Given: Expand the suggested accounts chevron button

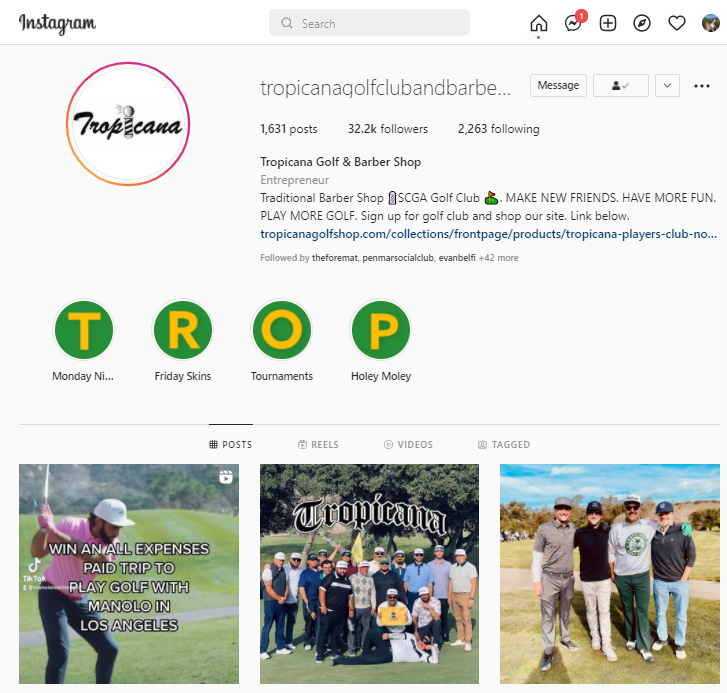Looking at the screenshot, I should (667, 85).
